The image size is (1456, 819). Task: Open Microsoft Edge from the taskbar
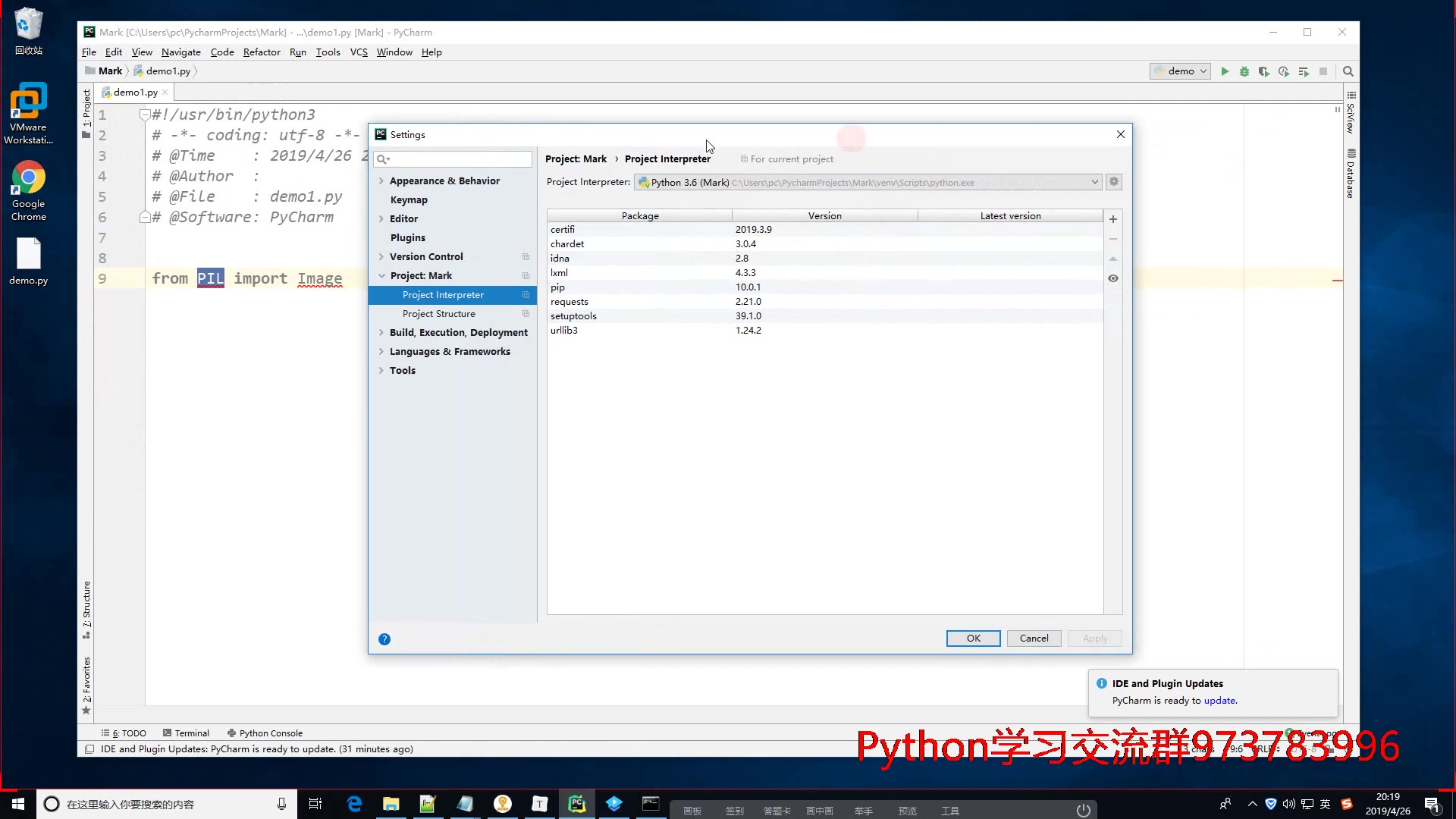354,804
